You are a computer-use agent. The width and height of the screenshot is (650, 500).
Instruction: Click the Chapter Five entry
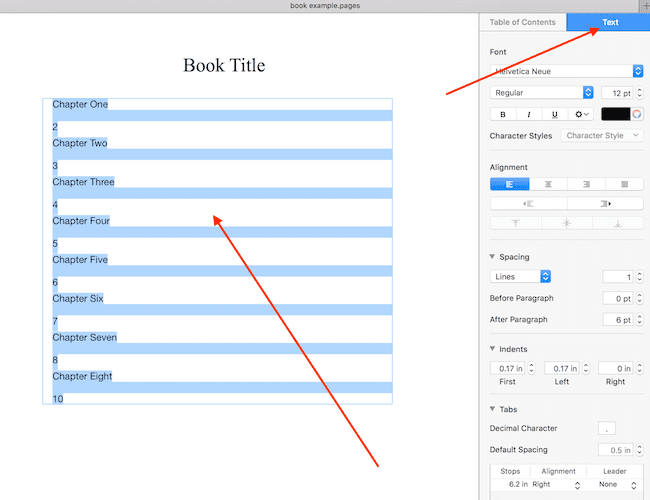click(80, 260)
